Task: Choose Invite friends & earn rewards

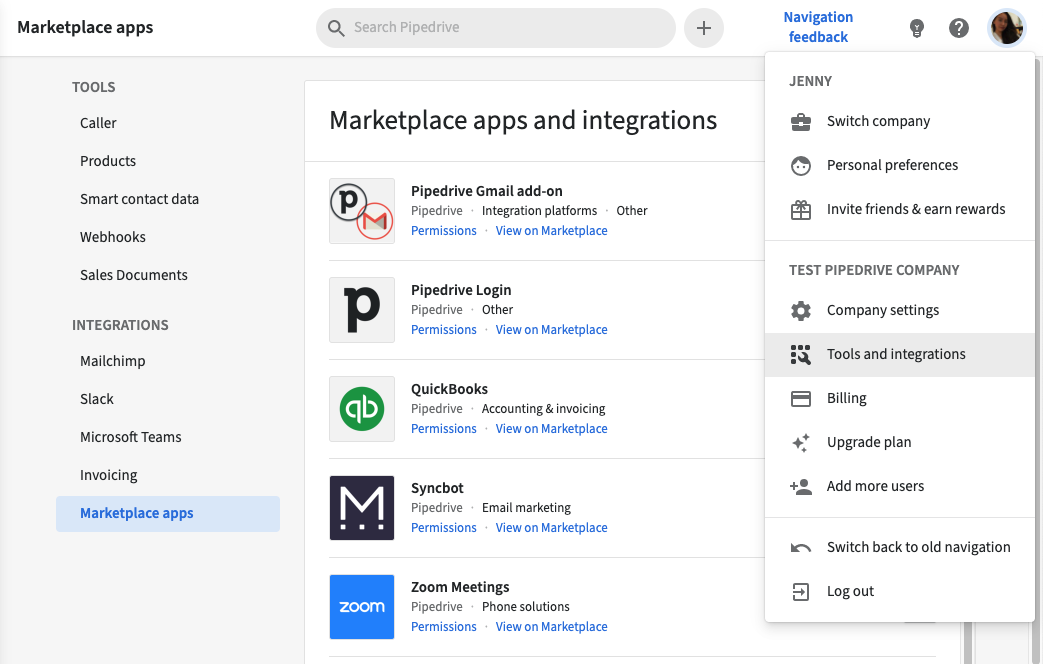Action: (899, 210)
